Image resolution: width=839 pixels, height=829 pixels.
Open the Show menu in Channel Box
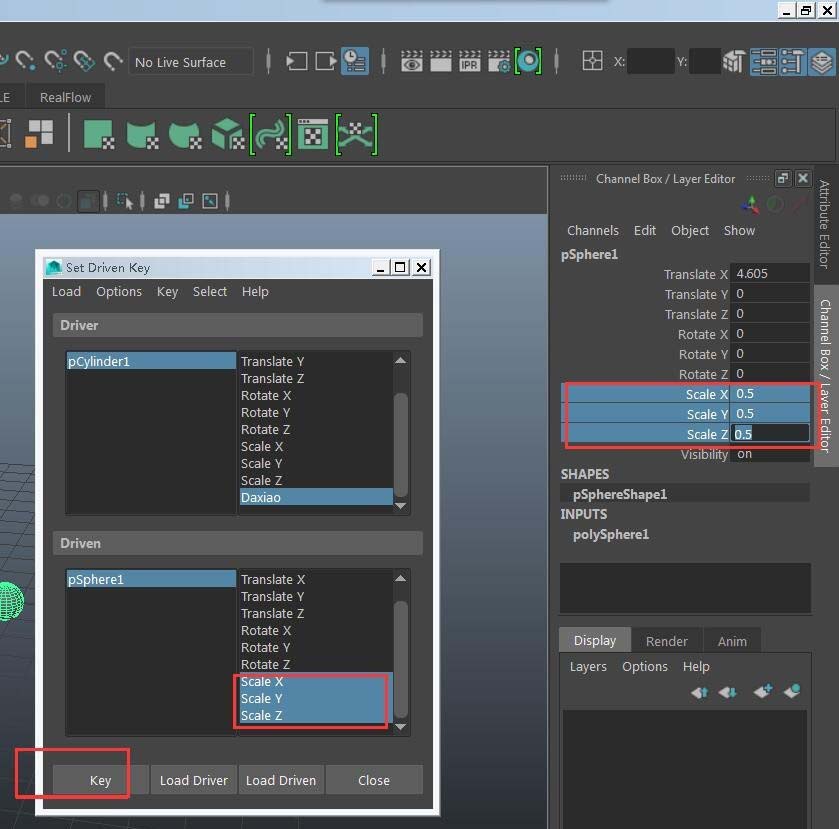(739, 231)
